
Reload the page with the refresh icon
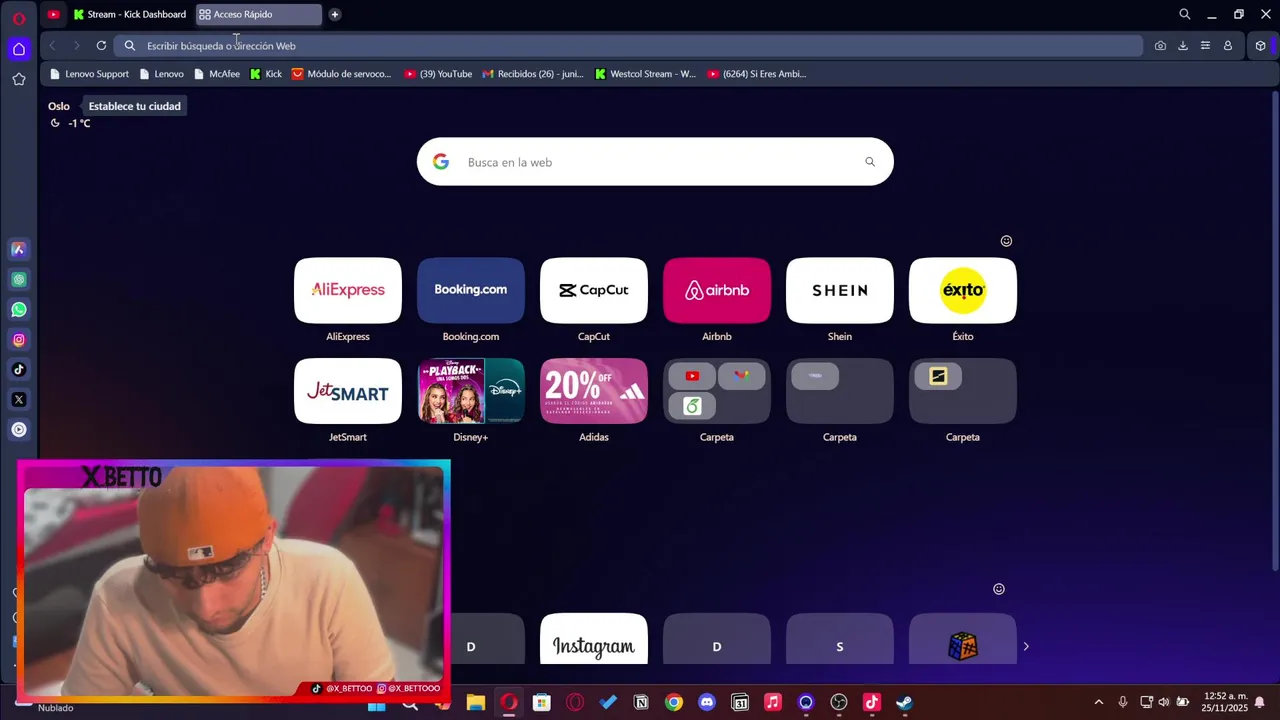[101, 45]
